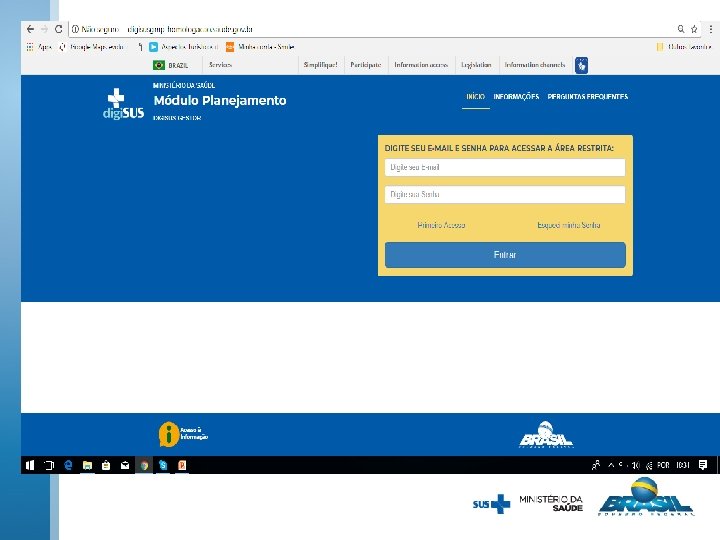Open PowerPoint from the taskbar
720x540 pixels.
182,465
